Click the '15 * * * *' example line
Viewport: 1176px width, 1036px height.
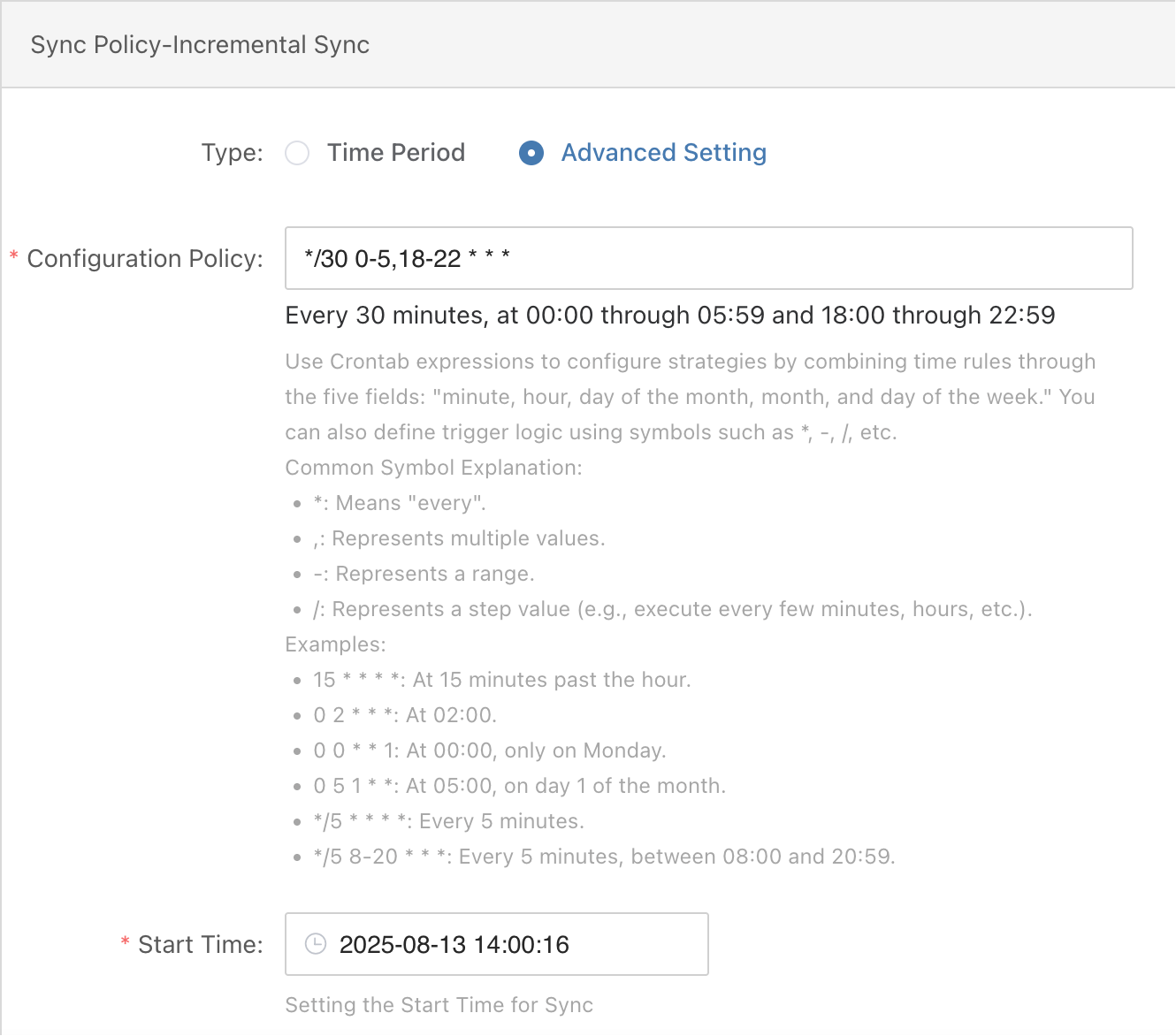pyautogui.click(x=501, y=680)
